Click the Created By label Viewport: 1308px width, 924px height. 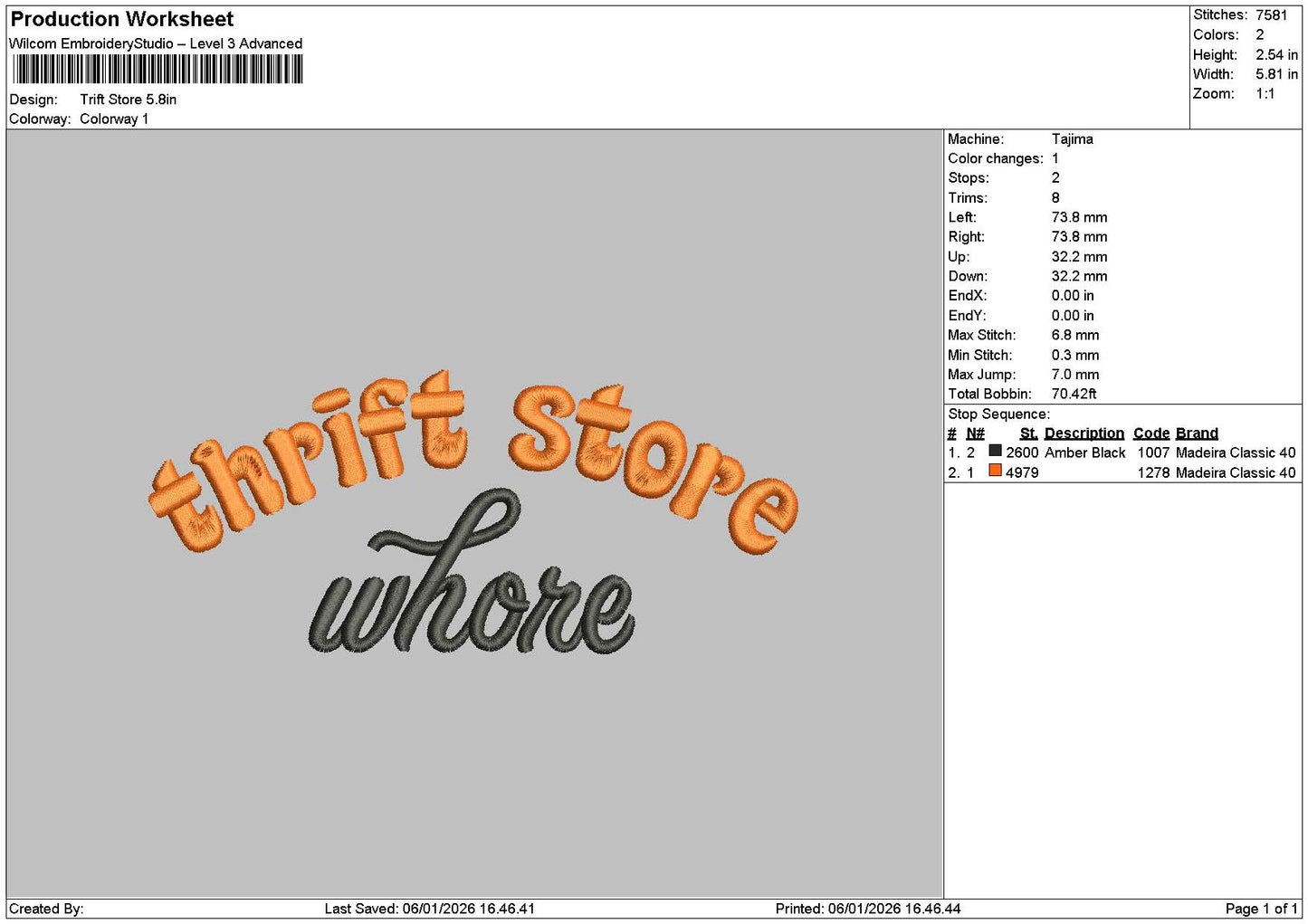tap(46, 909)
